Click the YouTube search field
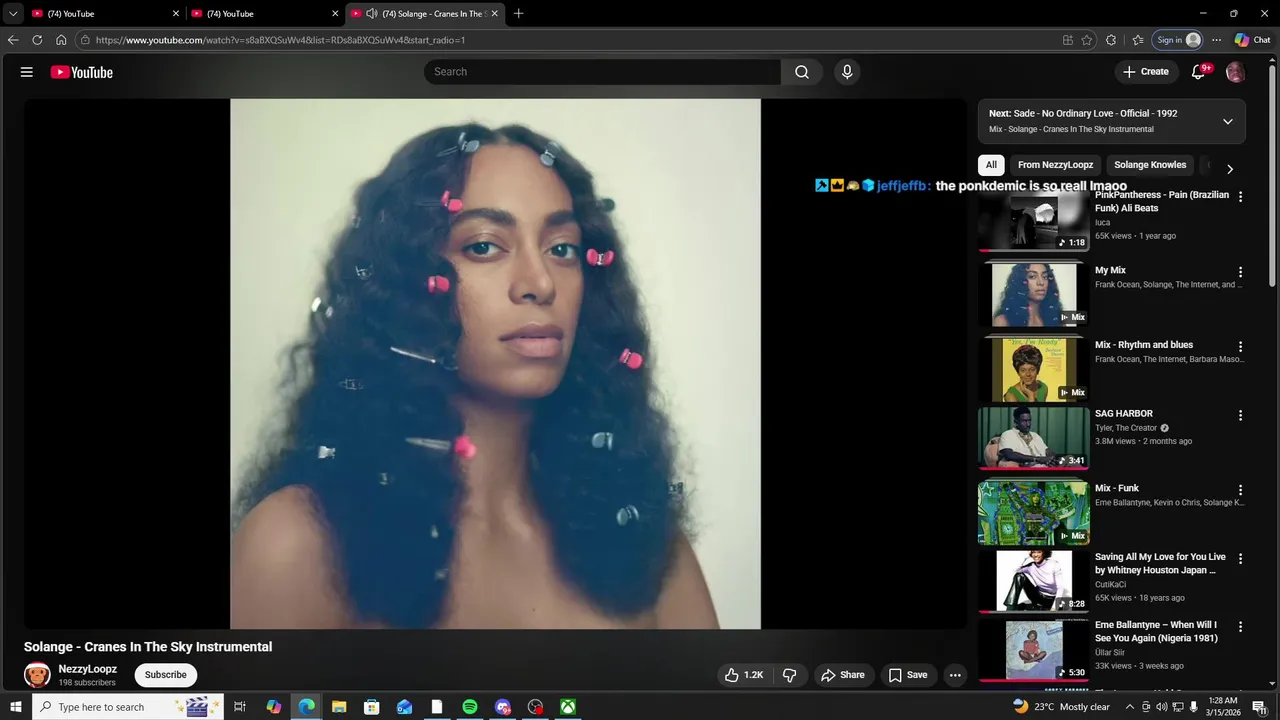This screenshot has width=1280, height=720. [603, 72]
